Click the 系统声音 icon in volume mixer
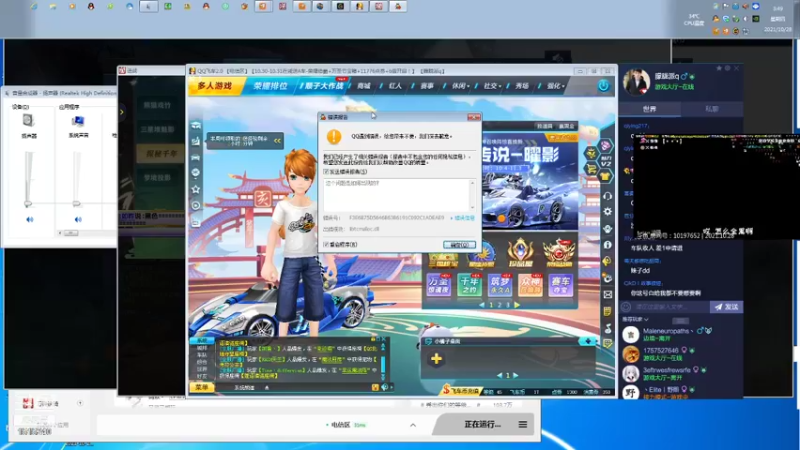 tap(78, 120)
